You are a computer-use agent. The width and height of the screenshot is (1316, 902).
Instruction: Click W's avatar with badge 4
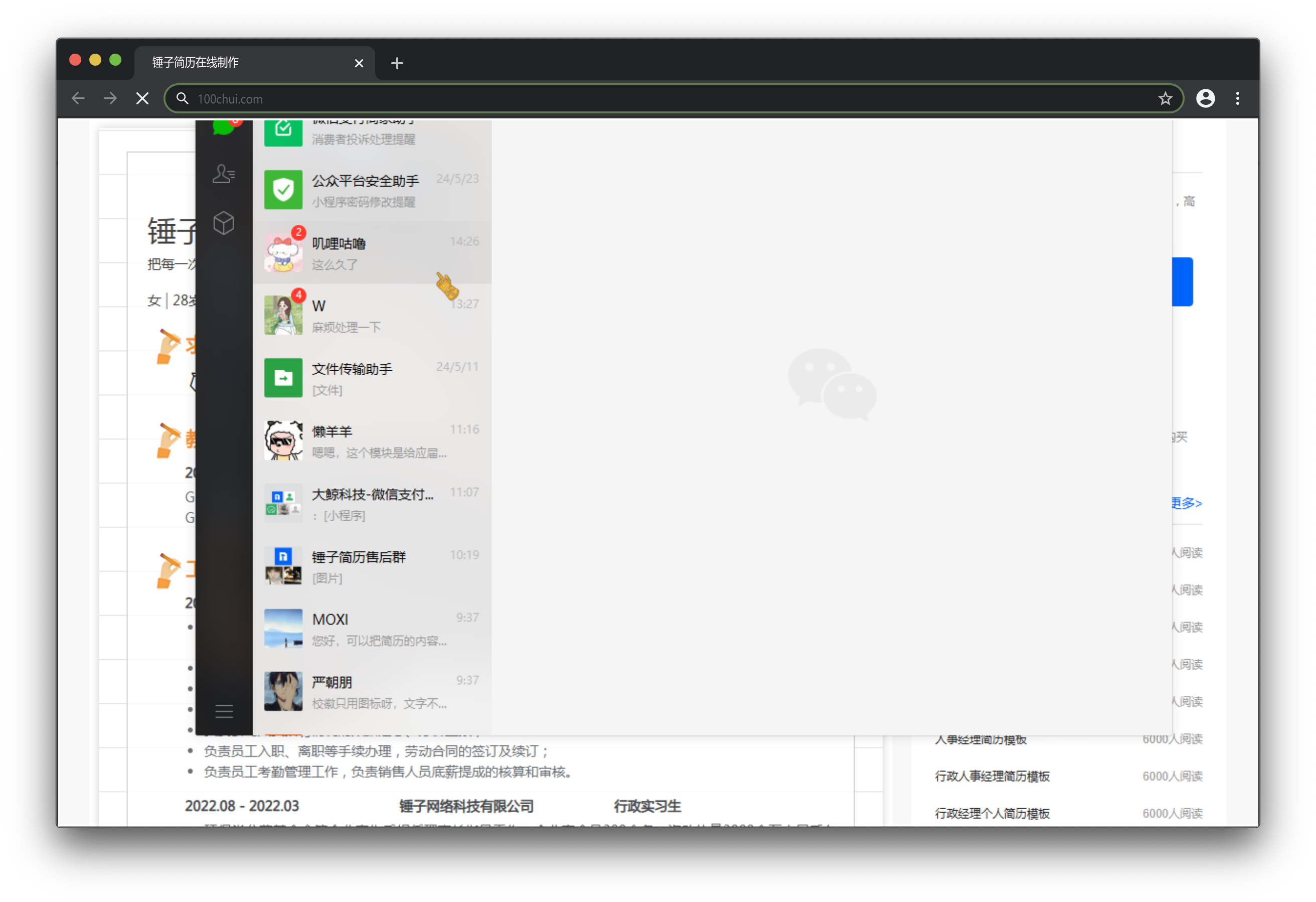[x=283, y=315]
